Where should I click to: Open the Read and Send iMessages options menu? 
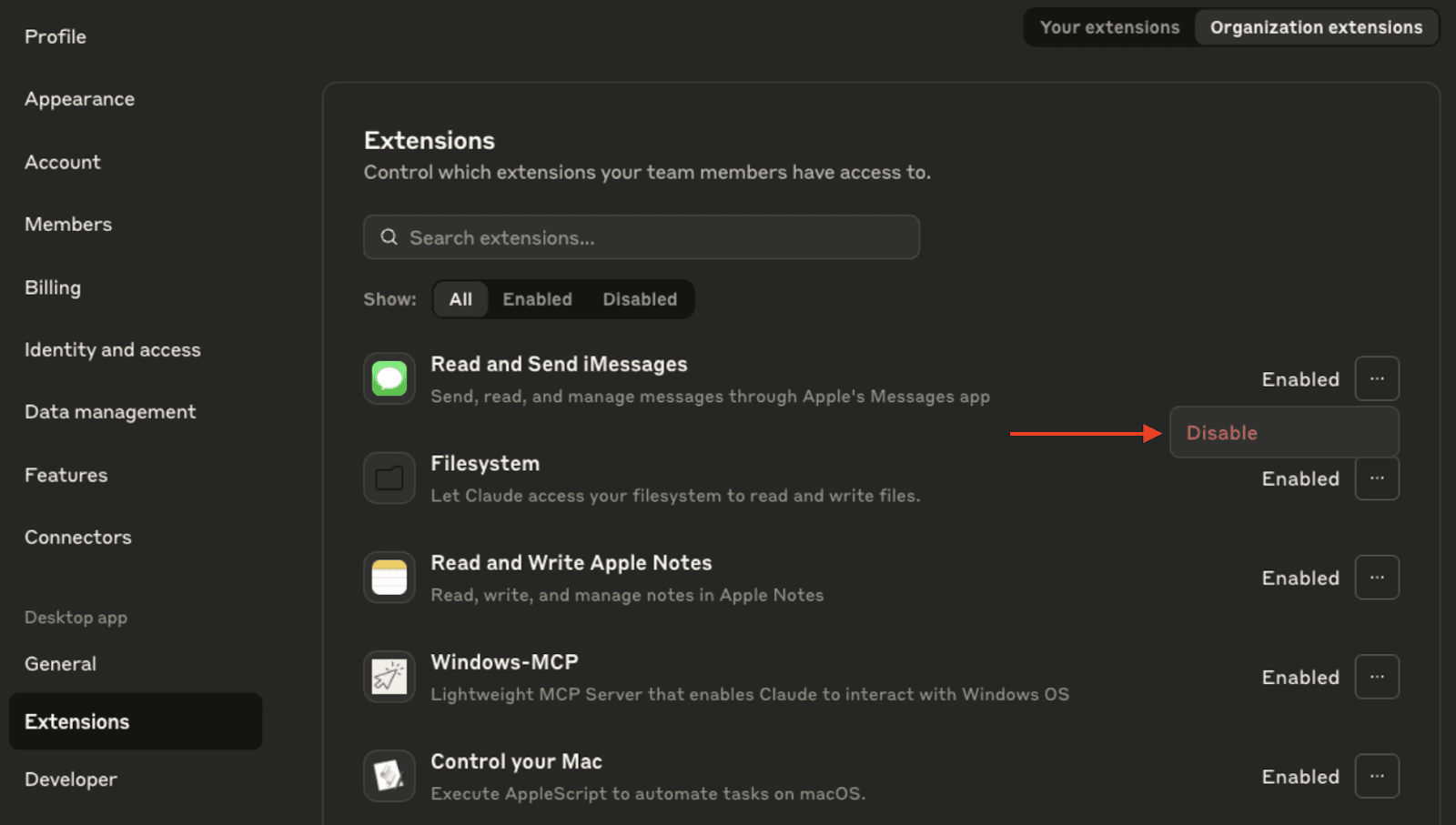(x=1377, y=378)
